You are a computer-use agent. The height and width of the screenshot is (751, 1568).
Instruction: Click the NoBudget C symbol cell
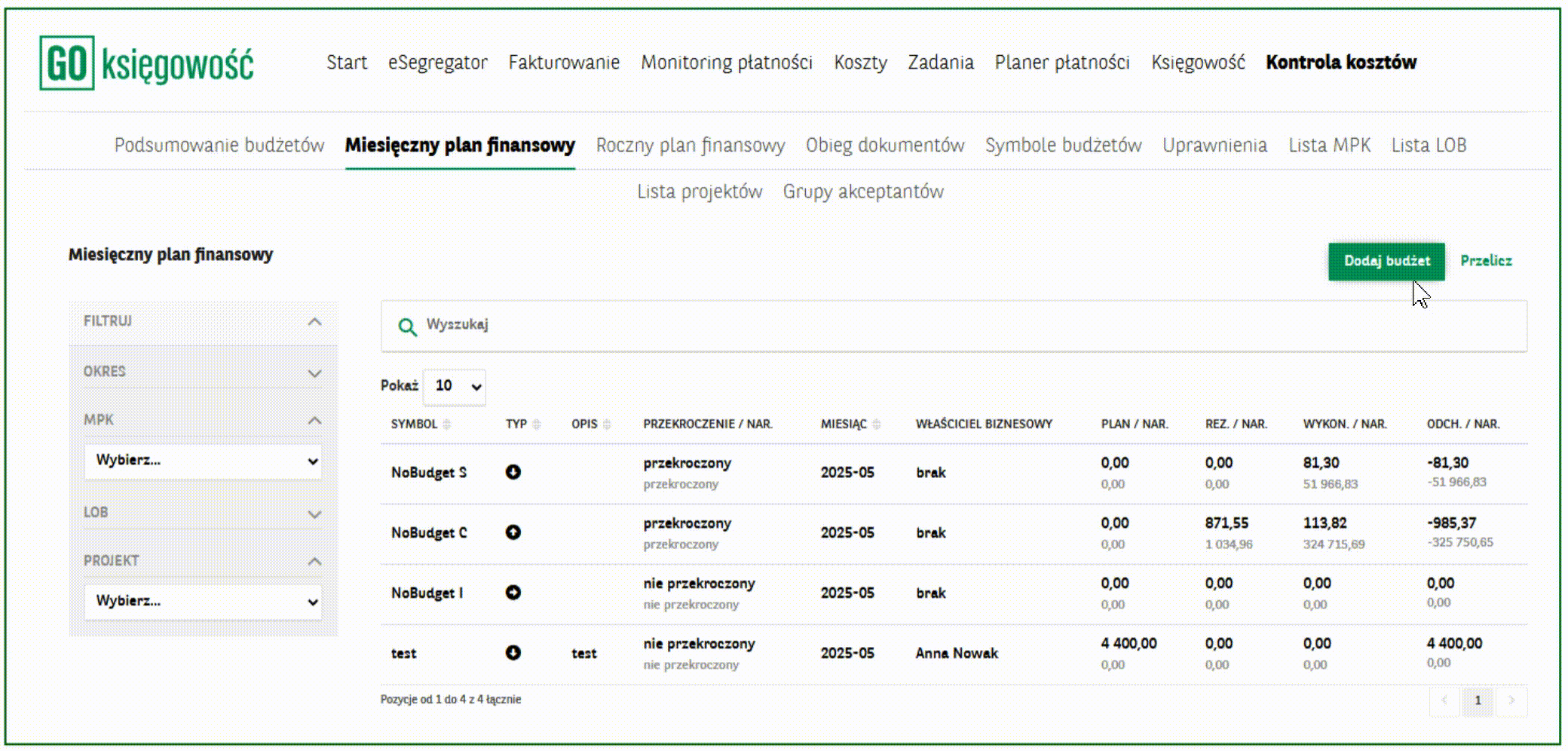(x=429, y=533)
